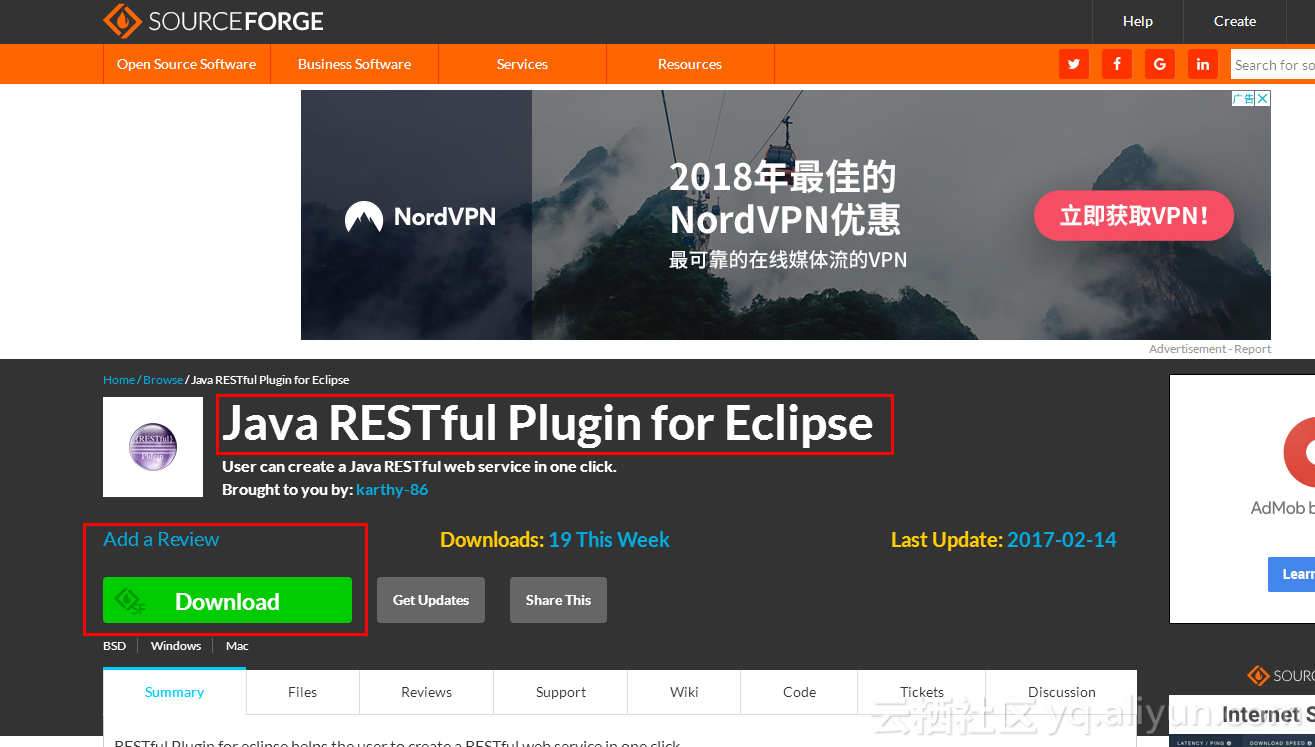Open the Facebook social icon

click(x=1117, y=64)
